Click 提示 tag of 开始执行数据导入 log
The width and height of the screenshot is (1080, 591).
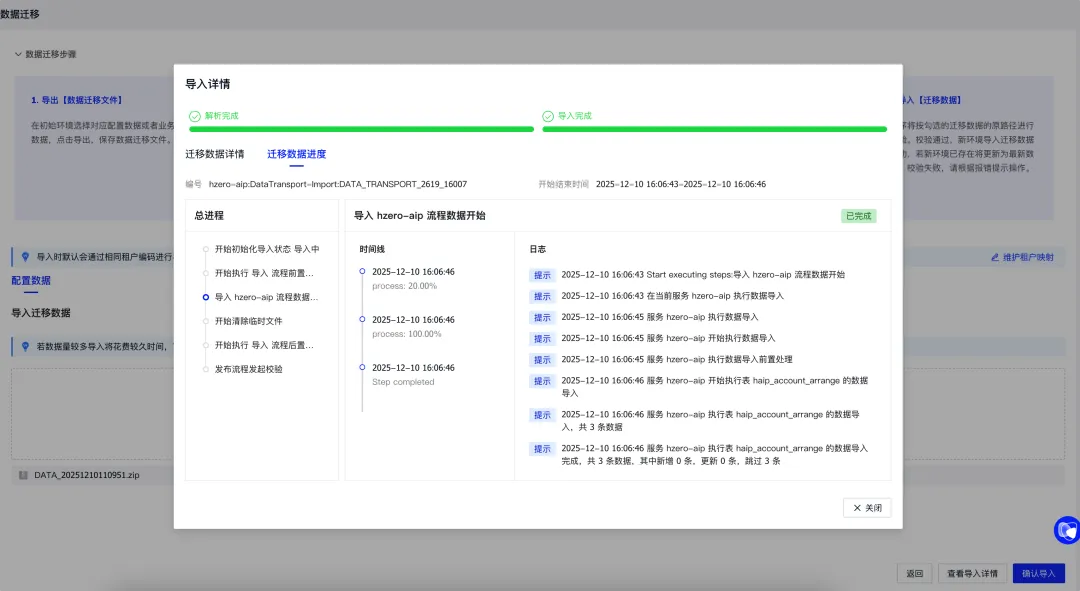point(542,339)
